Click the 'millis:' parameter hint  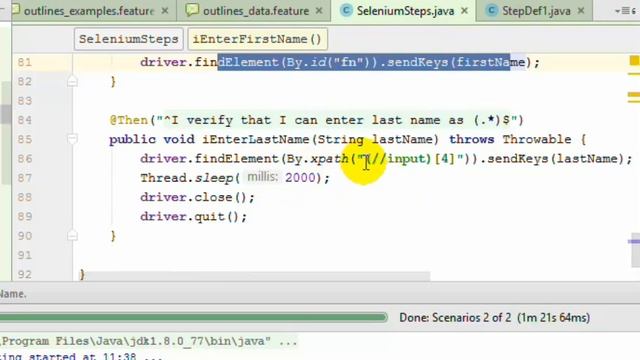tap(262, 177)
